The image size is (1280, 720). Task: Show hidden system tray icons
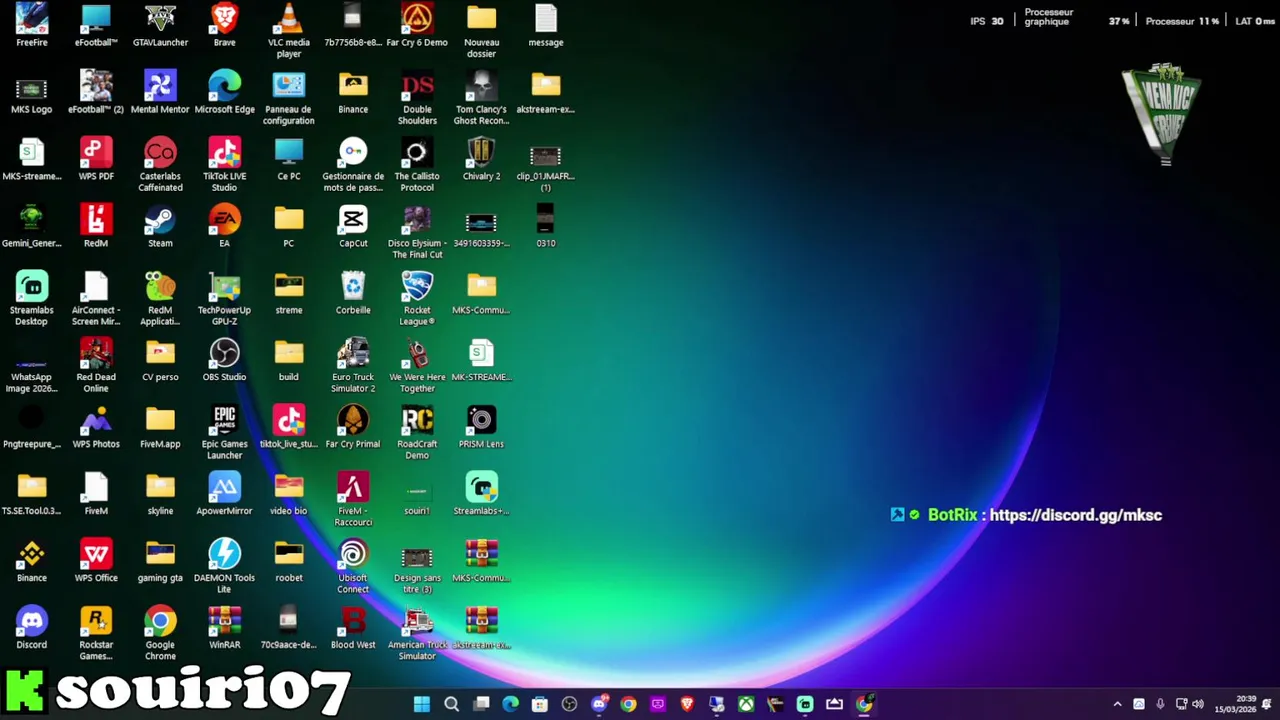tap(1117, 704)
